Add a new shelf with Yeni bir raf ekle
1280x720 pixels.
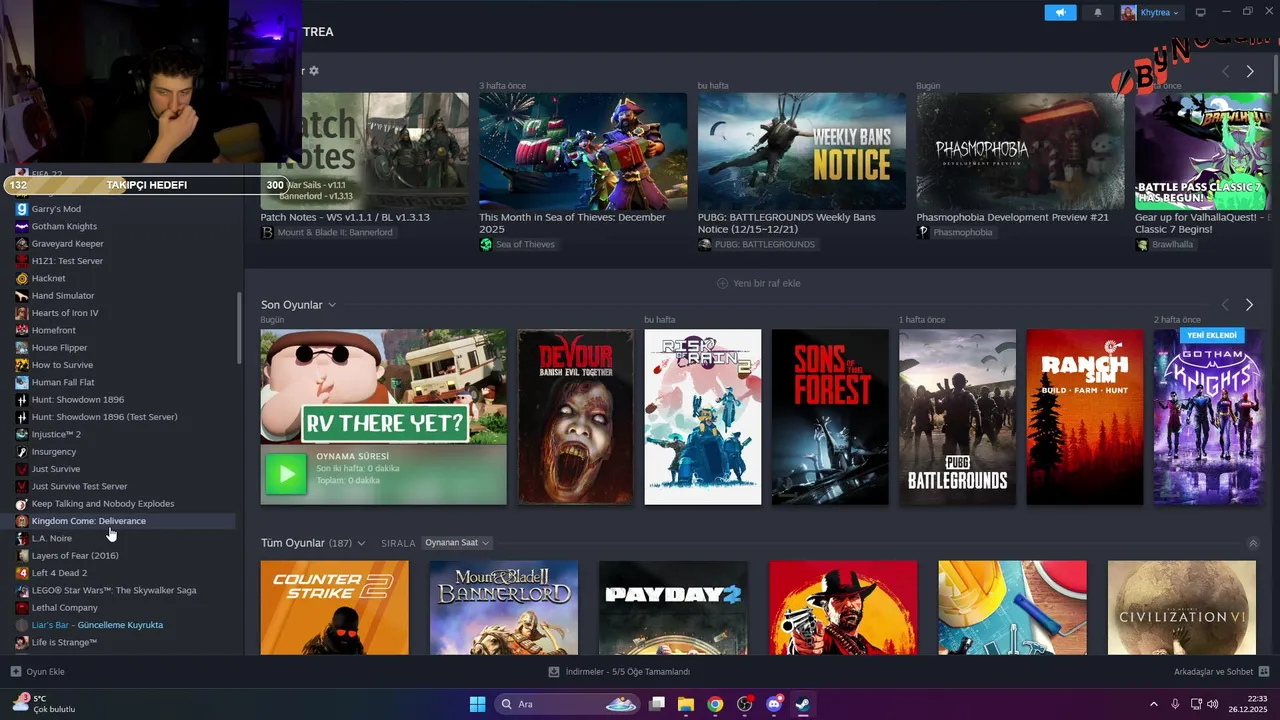click(x=758, y=283)
